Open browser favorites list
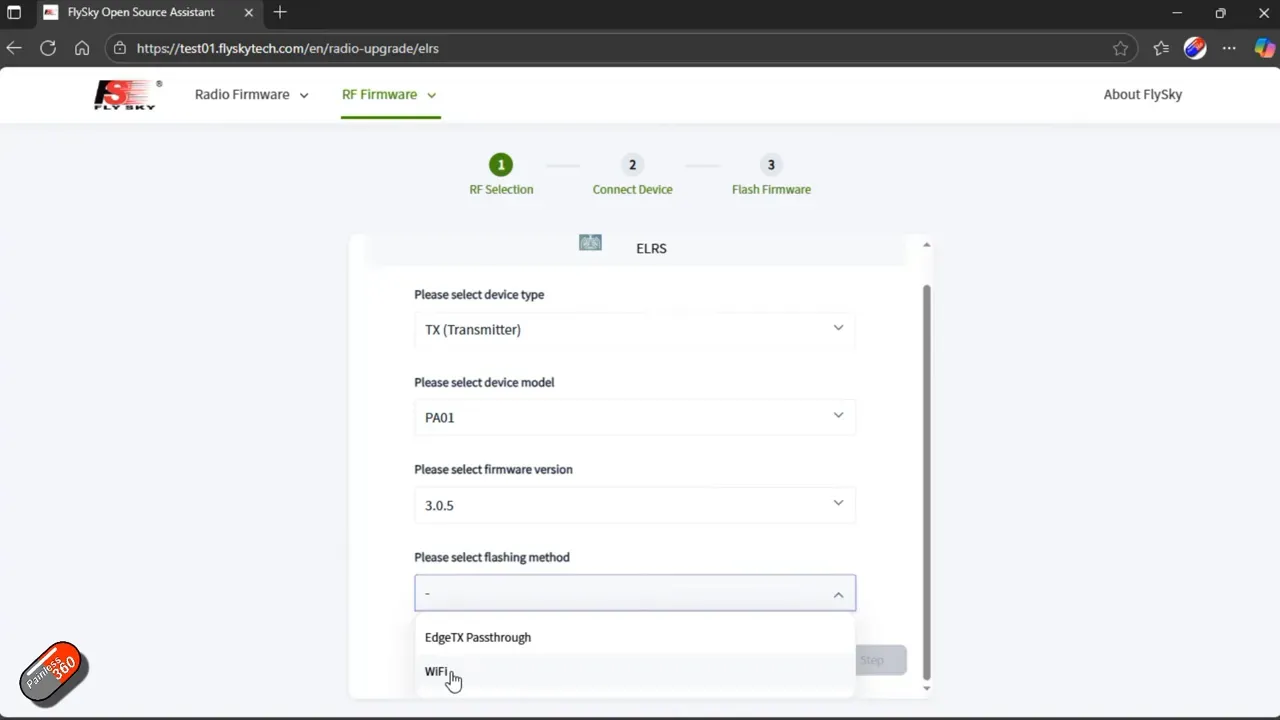 (1160, 48)
